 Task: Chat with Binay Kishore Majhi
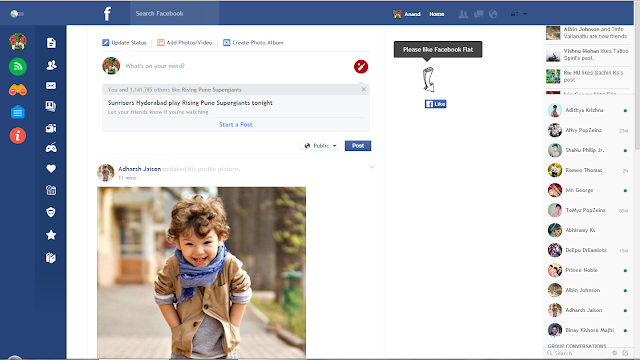click(x=588, y=330)
